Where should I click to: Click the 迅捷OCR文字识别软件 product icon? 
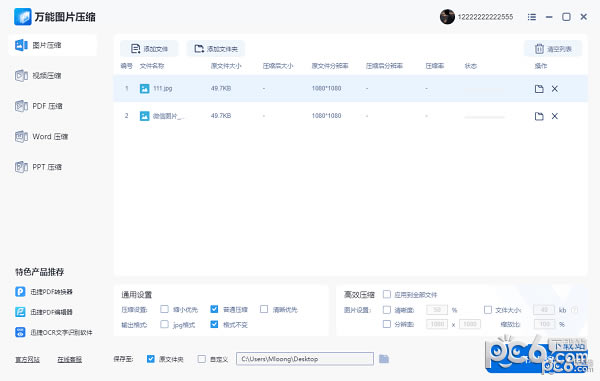pos(20,332)
